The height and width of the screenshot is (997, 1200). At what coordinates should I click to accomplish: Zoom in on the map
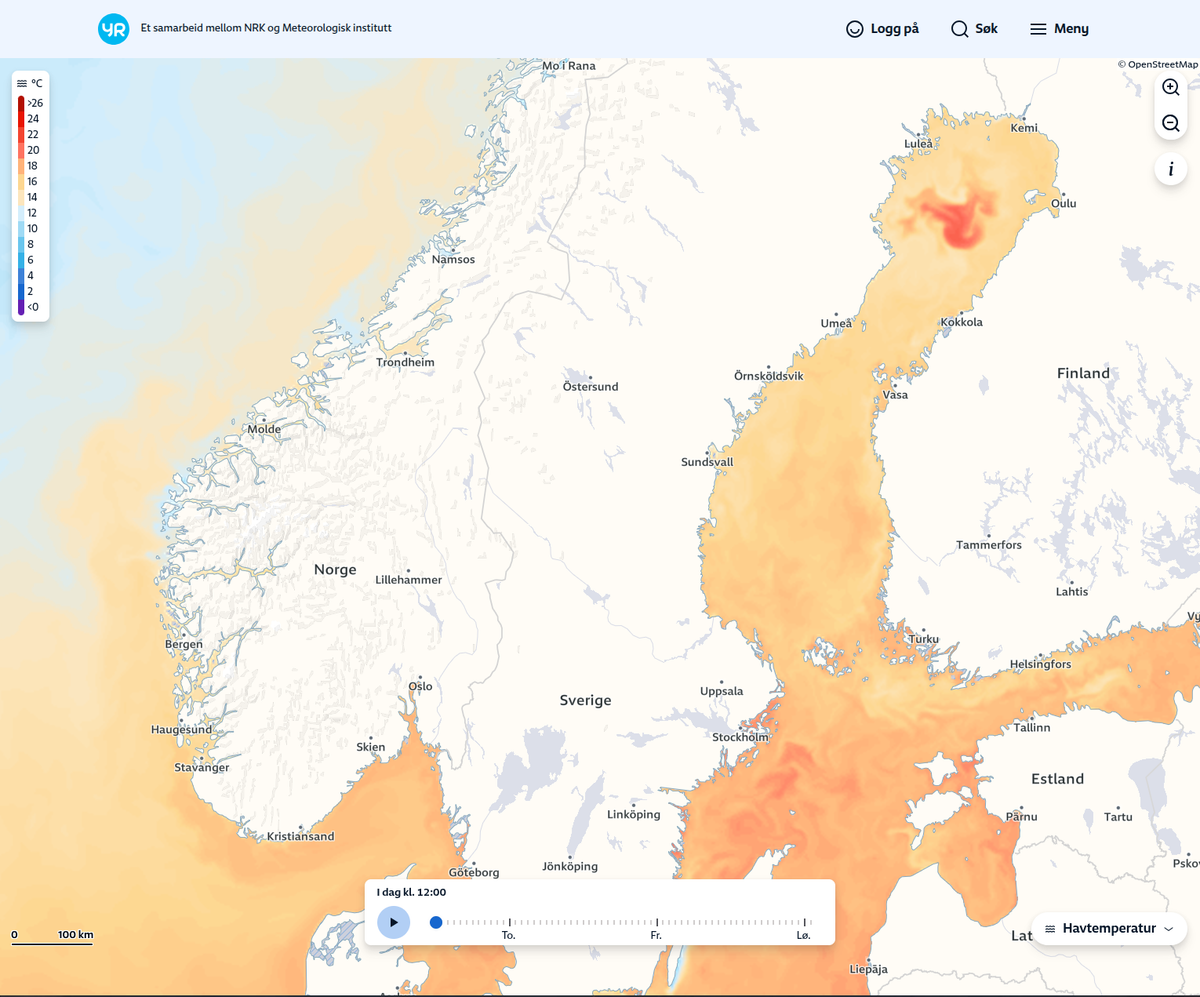[x=1171, y=87]
